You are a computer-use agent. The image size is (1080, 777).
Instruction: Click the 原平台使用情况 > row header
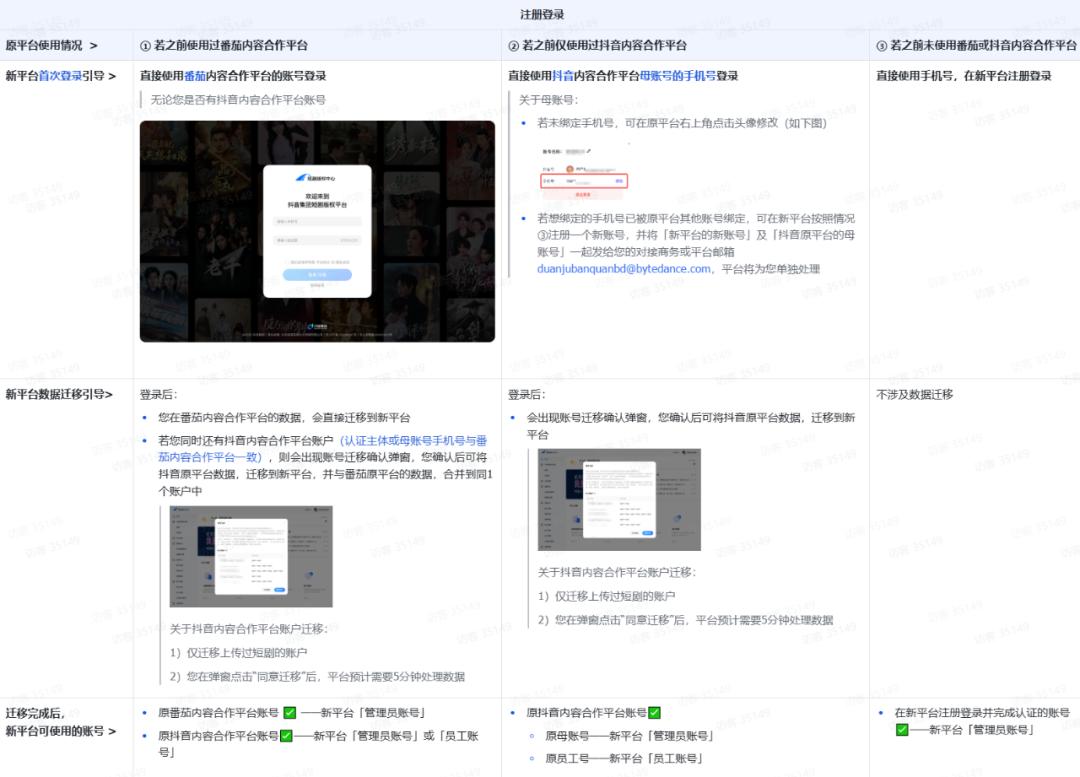point(52,45)
